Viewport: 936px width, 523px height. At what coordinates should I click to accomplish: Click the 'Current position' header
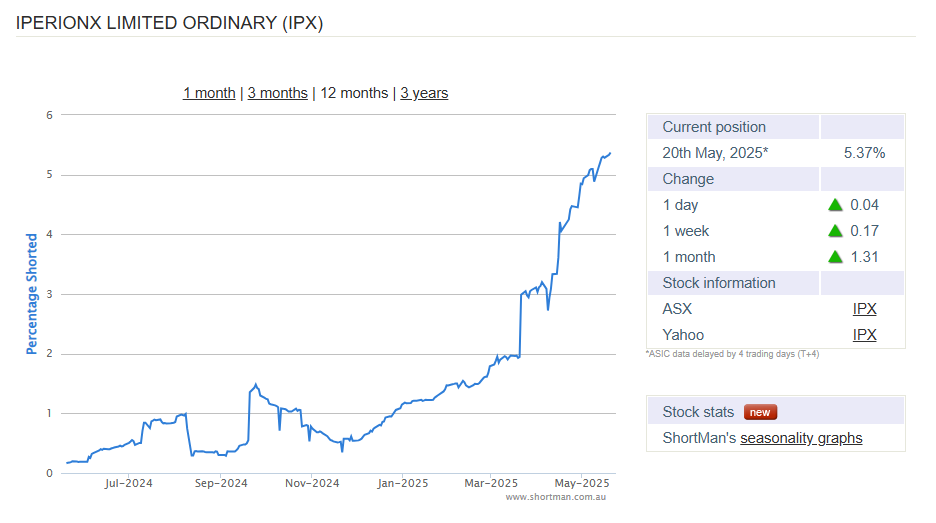coord(714,127)
